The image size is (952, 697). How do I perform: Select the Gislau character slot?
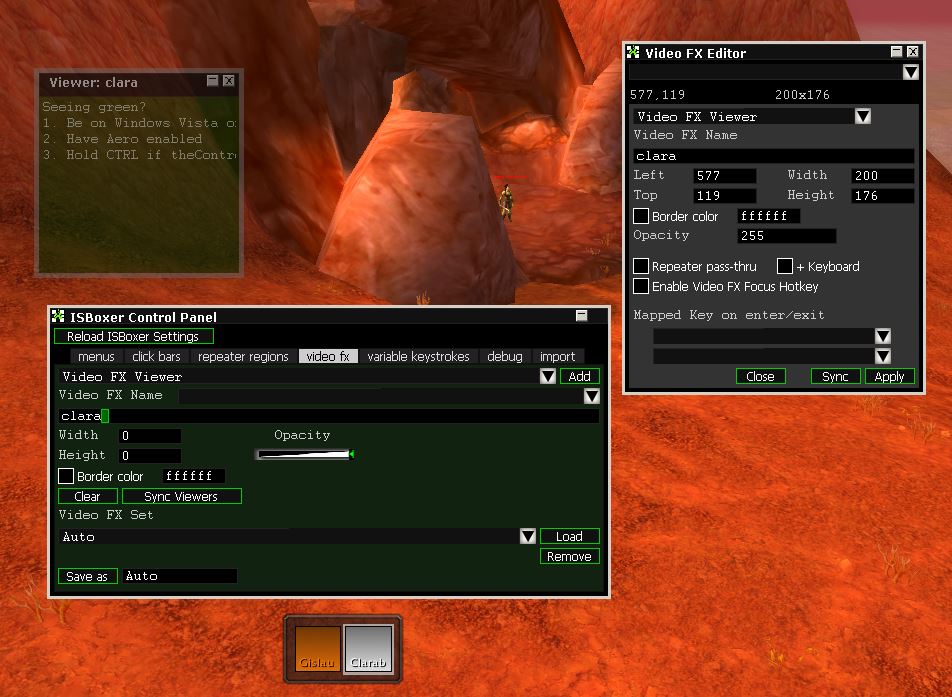click(x=318, y=649)
